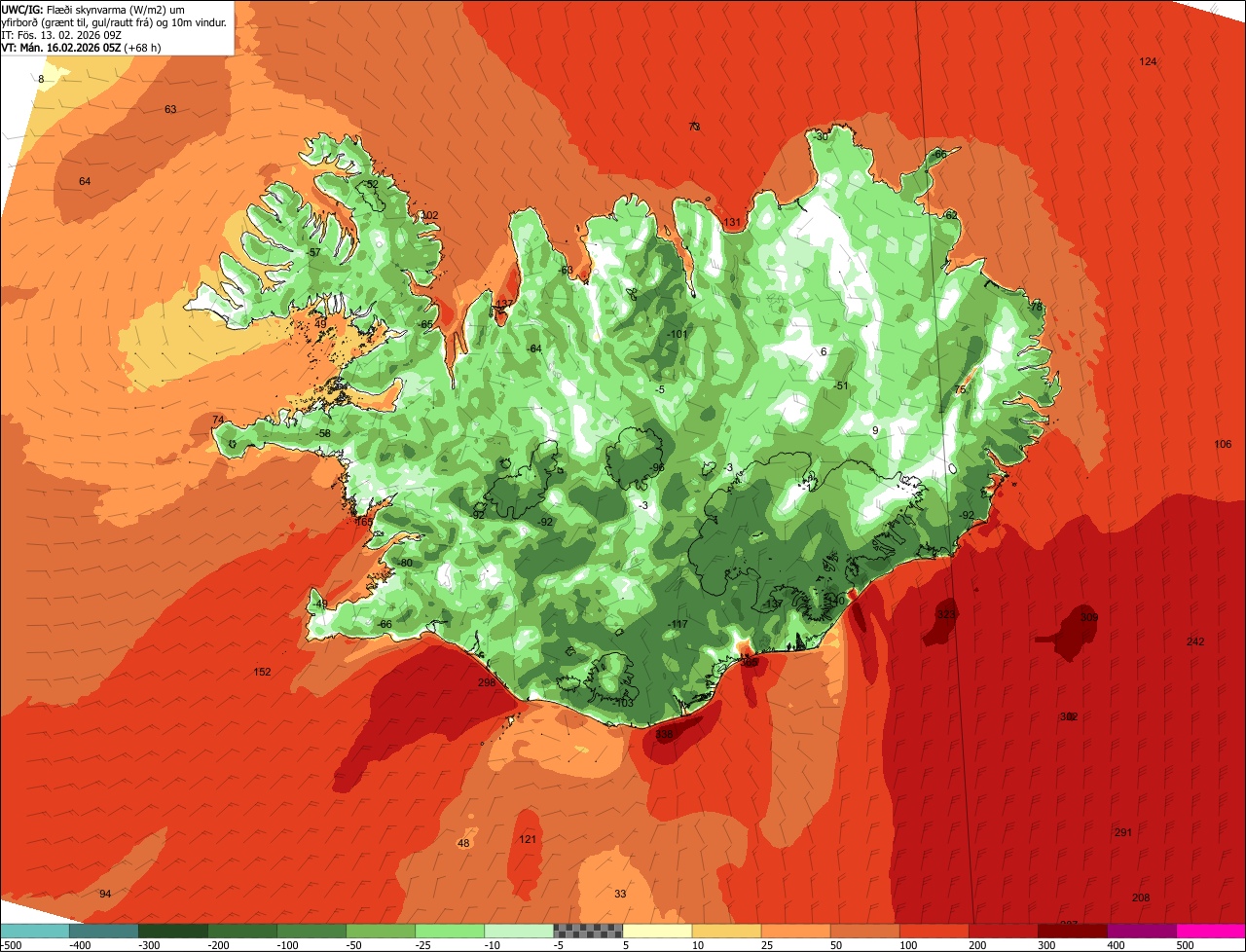Viewport: 1246px width, 952px height.
Task: Click the 'IT: Fös. 13. 02. 2026 09Z' line
Action: click(x=61, y=34)
